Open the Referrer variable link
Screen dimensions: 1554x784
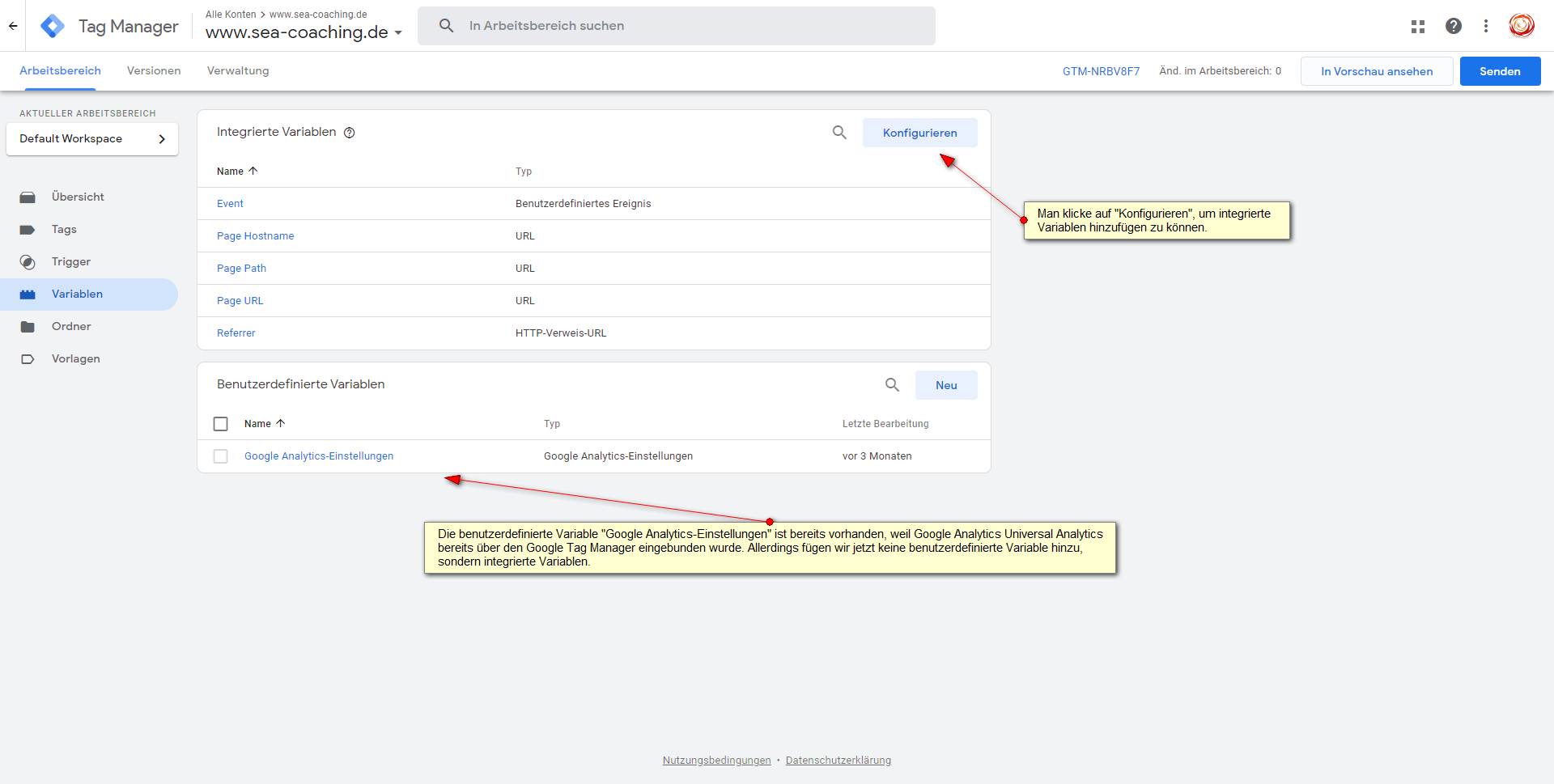[x=236, y=333]
